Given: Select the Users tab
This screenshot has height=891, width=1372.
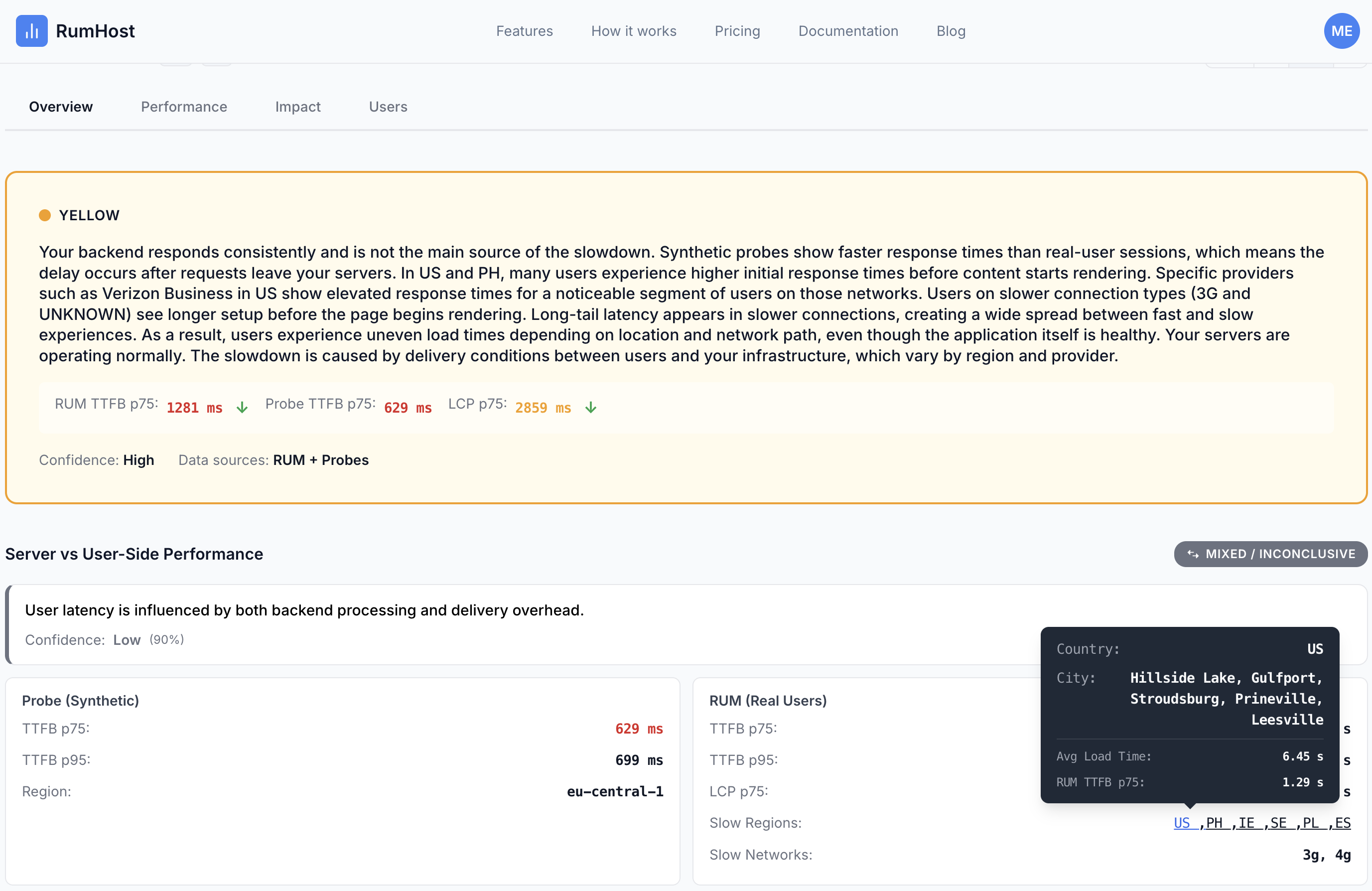Looking at the screenshot, I should tap(388, 107).
